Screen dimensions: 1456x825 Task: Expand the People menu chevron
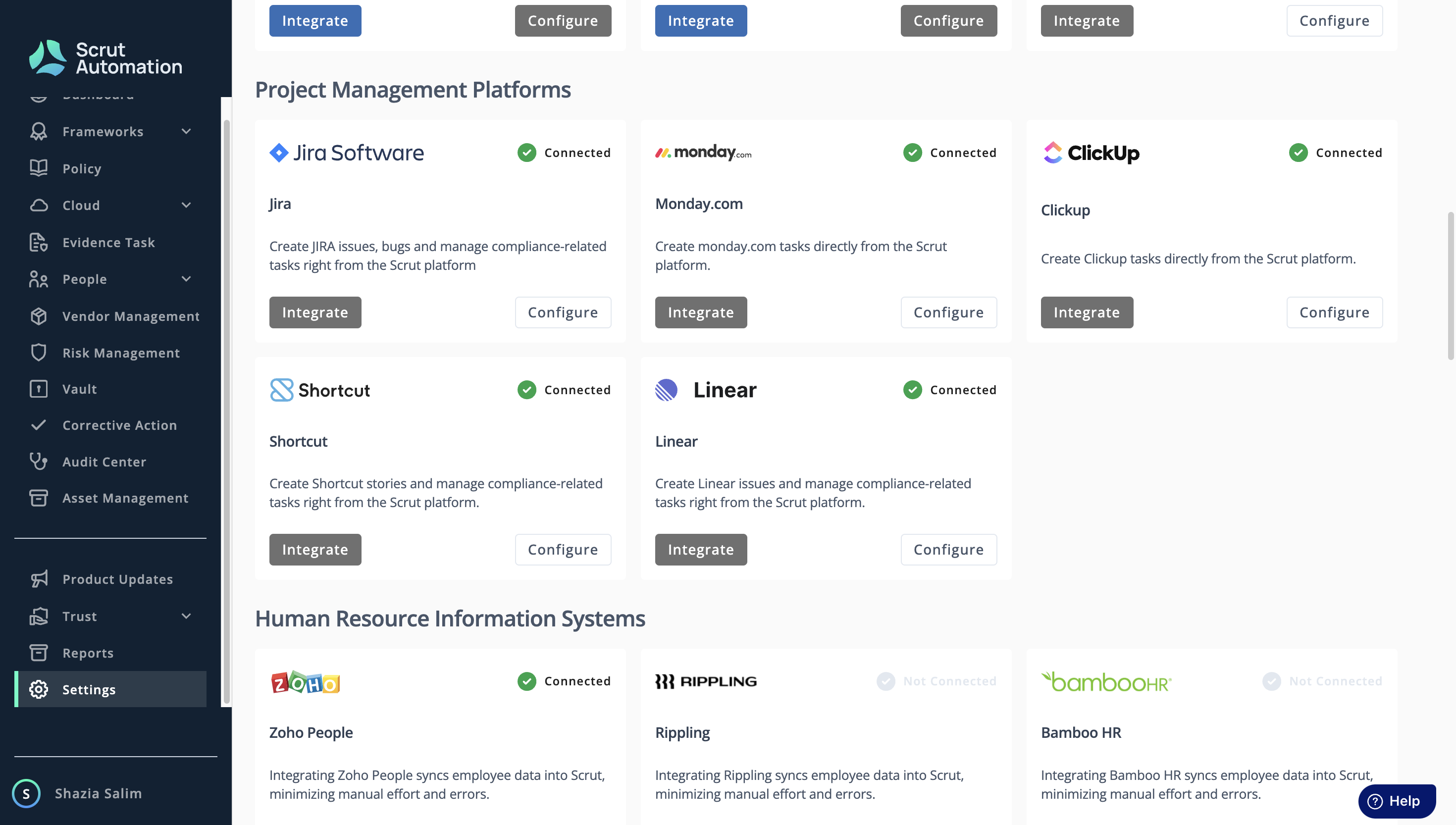point(186,279)
